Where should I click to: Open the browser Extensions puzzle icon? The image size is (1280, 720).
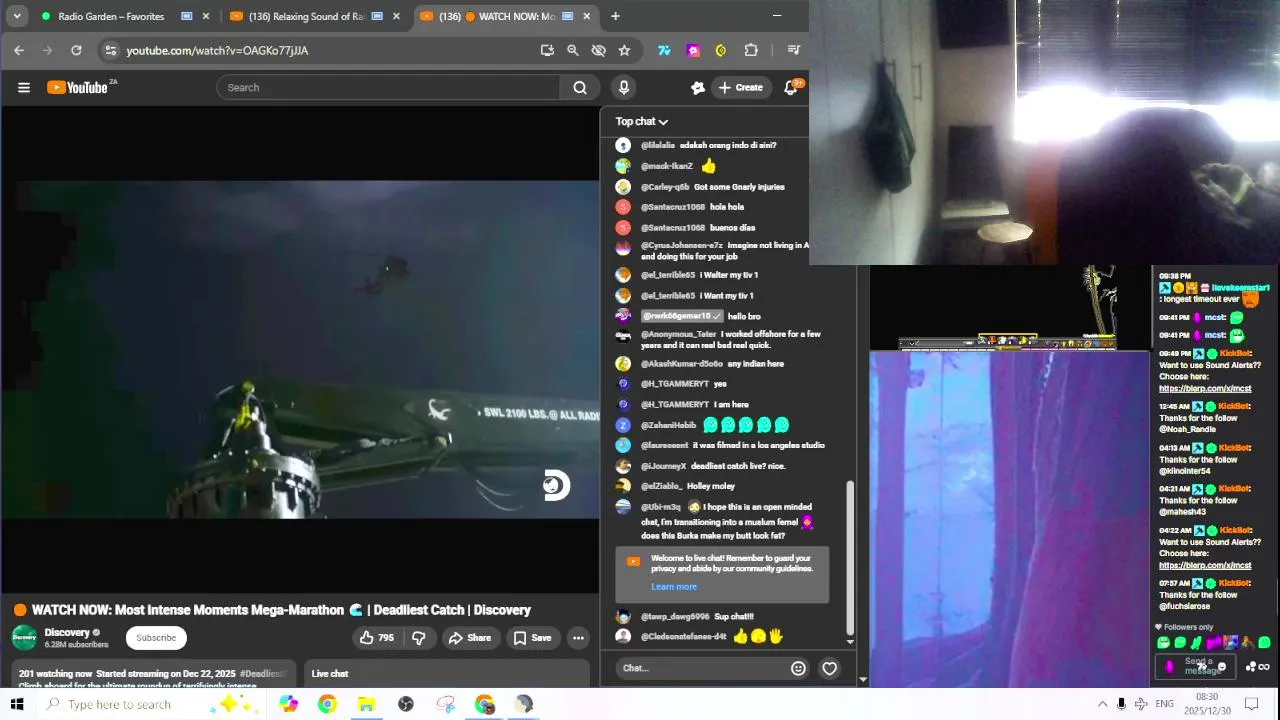pos(751,50)
